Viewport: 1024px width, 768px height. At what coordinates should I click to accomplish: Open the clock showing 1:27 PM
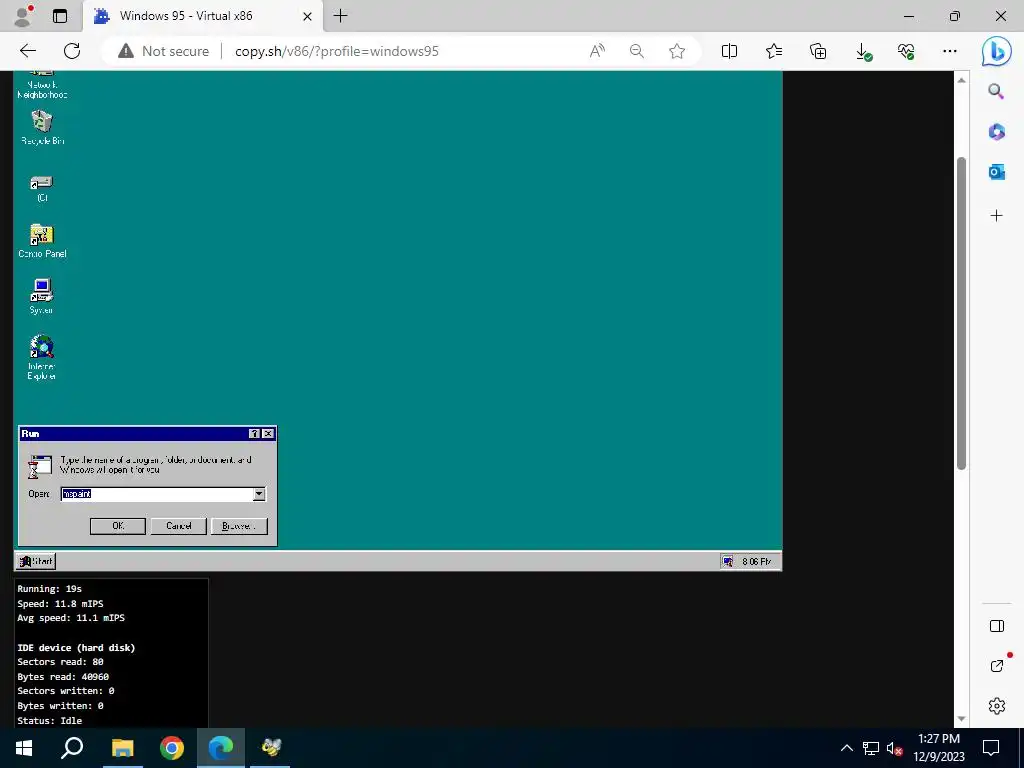coord(939,748)
